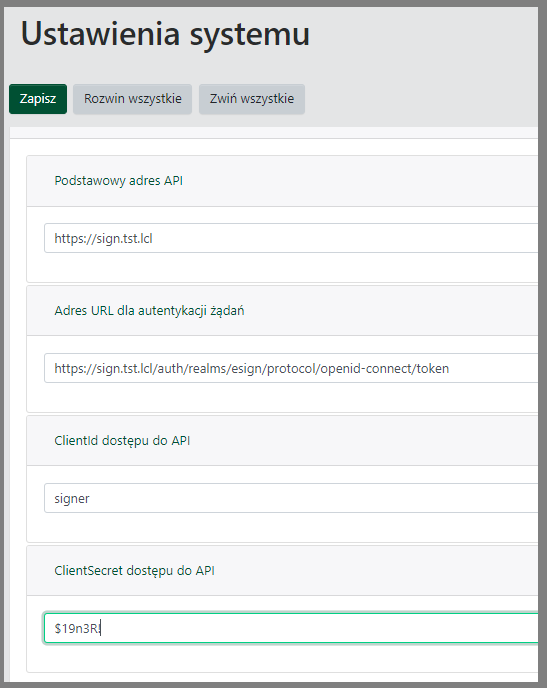Viewport: 547px width, 688px height.
Task: Focus the ClientId field containing signer
Action: coord(291,498)
